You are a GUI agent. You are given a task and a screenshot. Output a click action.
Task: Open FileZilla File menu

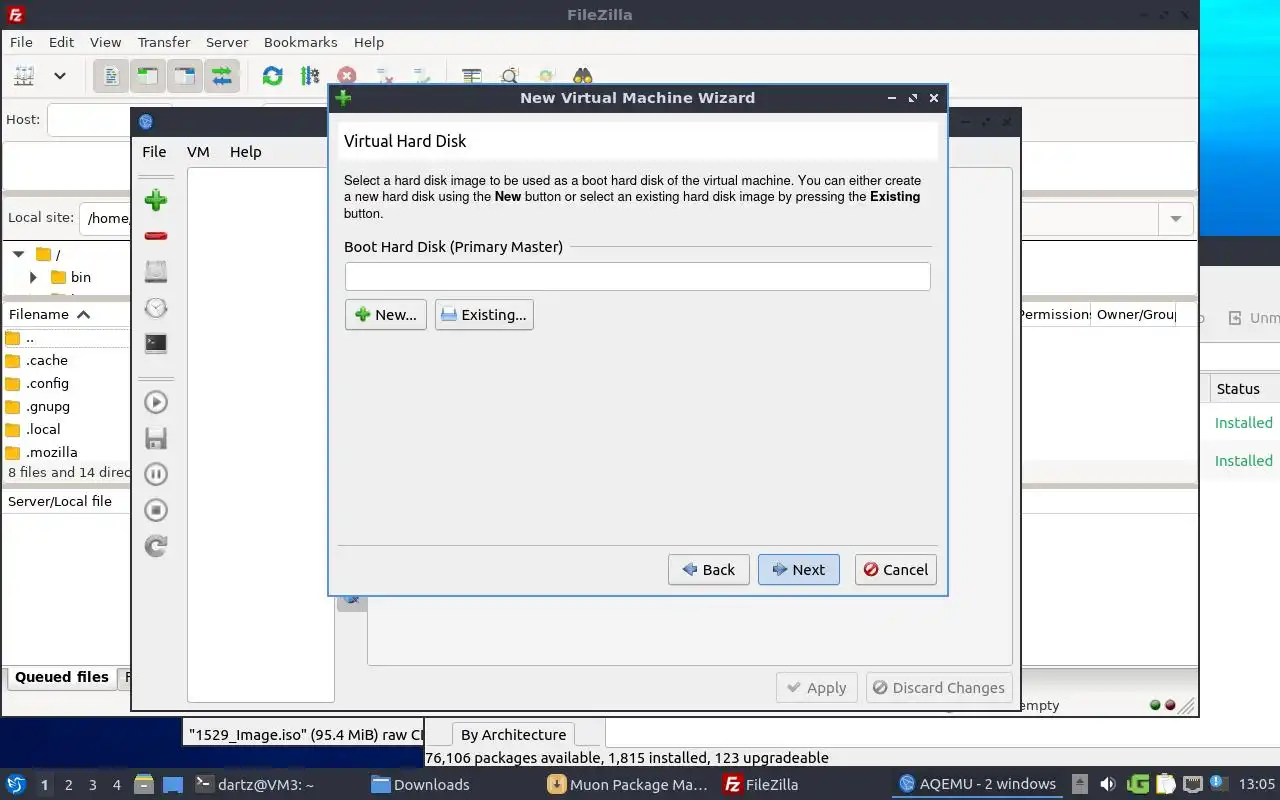21,42
